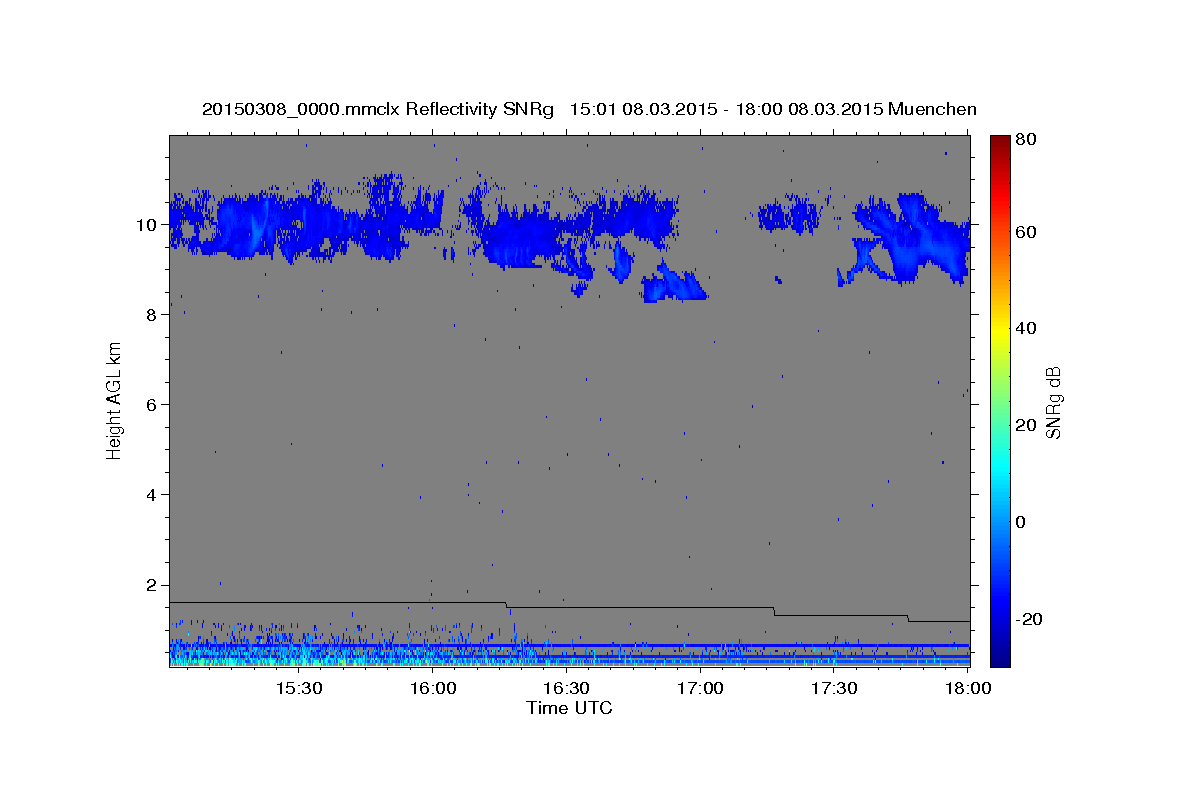1200x800 pixels.
Task: Click the 17:00 time tick label
Action: pyautogui.click(x=700, y=688)
